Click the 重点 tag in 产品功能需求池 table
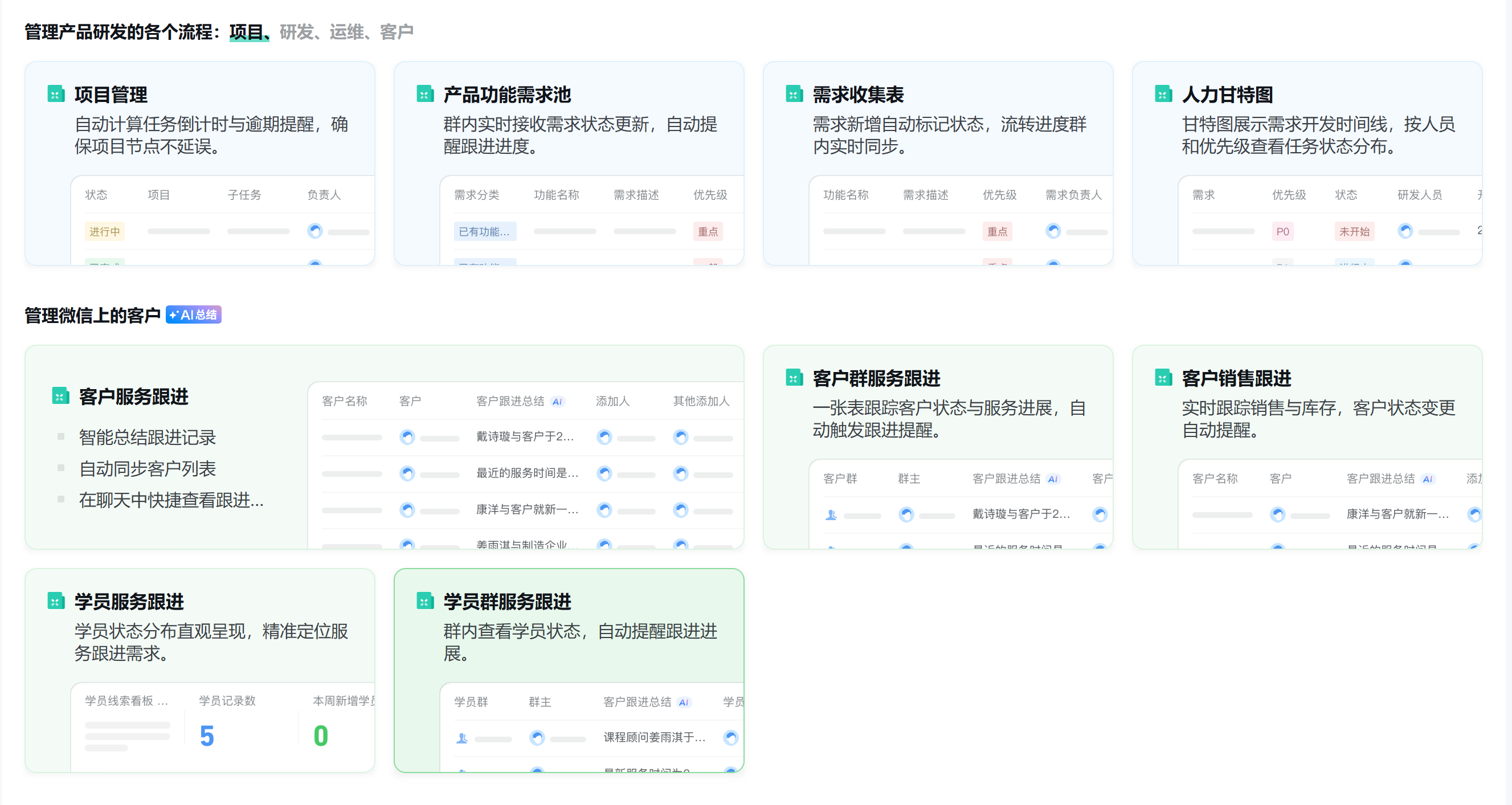The width and height of the screenshot is (1512, 805). (x=708, y=231)
